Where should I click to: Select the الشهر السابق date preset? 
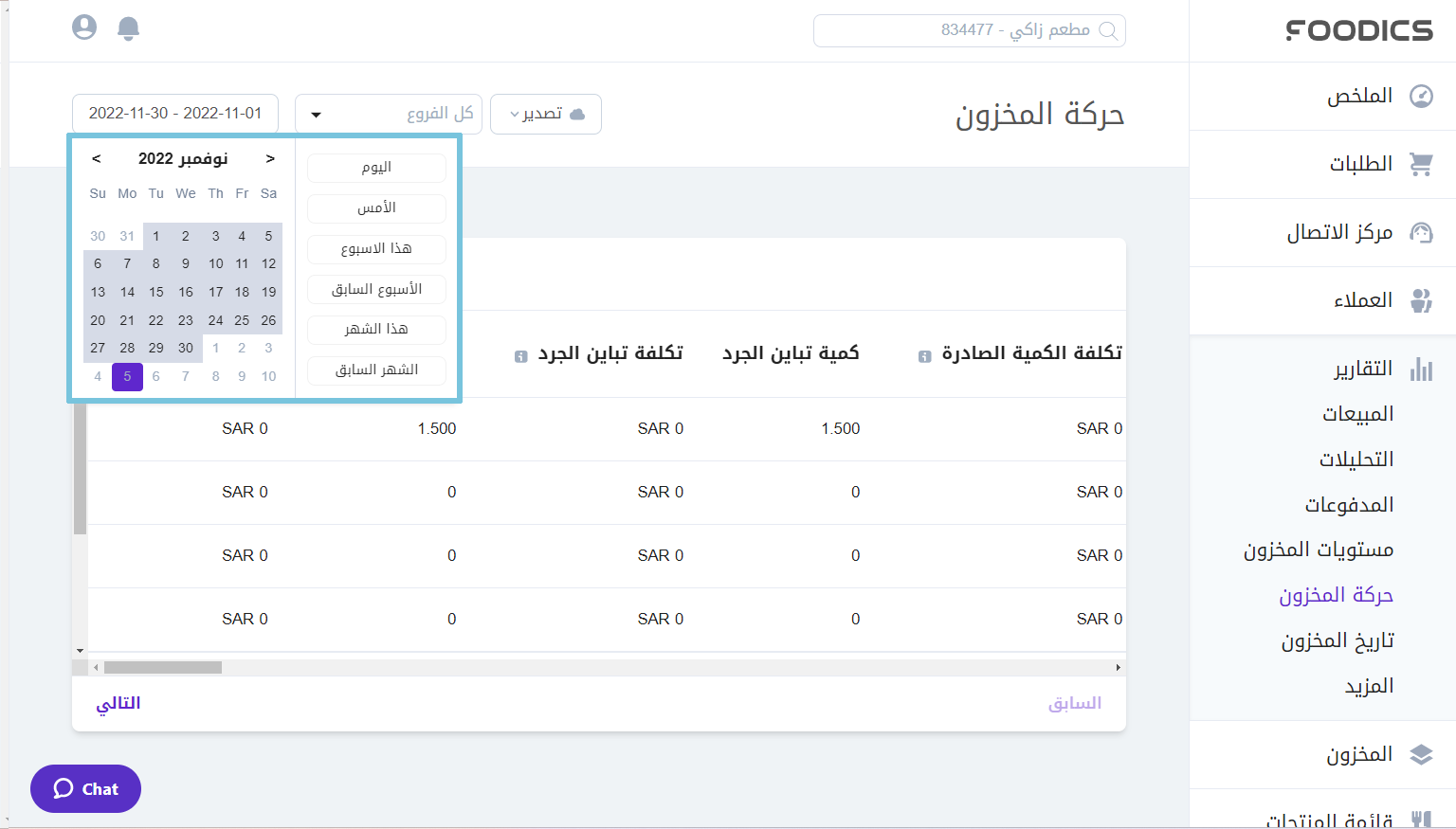376,370
